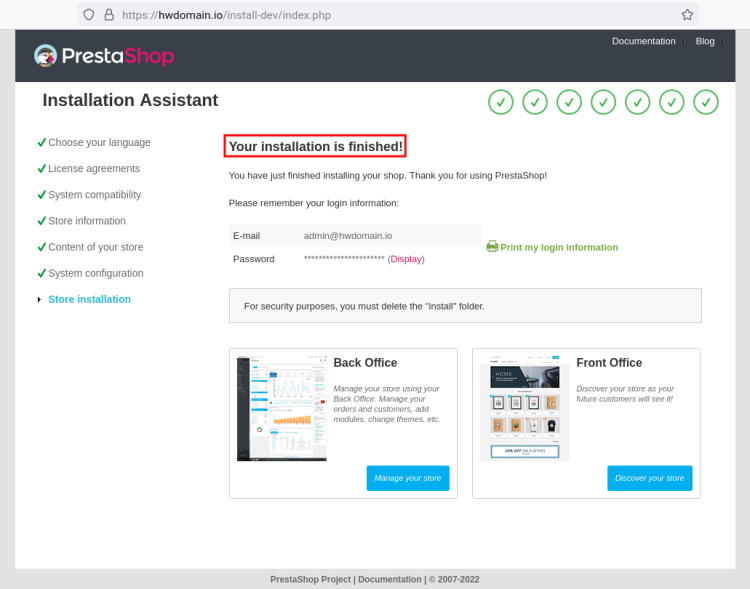Click the bookmark star icon in address bar
The height and width of the screenshot is (589, 750).
coord(687,15)
